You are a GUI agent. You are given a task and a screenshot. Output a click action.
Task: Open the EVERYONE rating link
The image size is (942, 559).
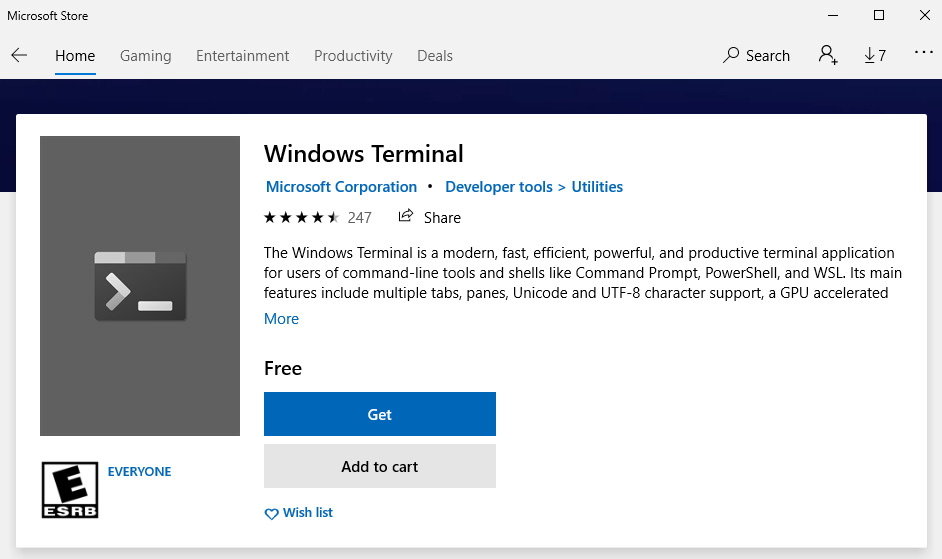click(139, 472)
